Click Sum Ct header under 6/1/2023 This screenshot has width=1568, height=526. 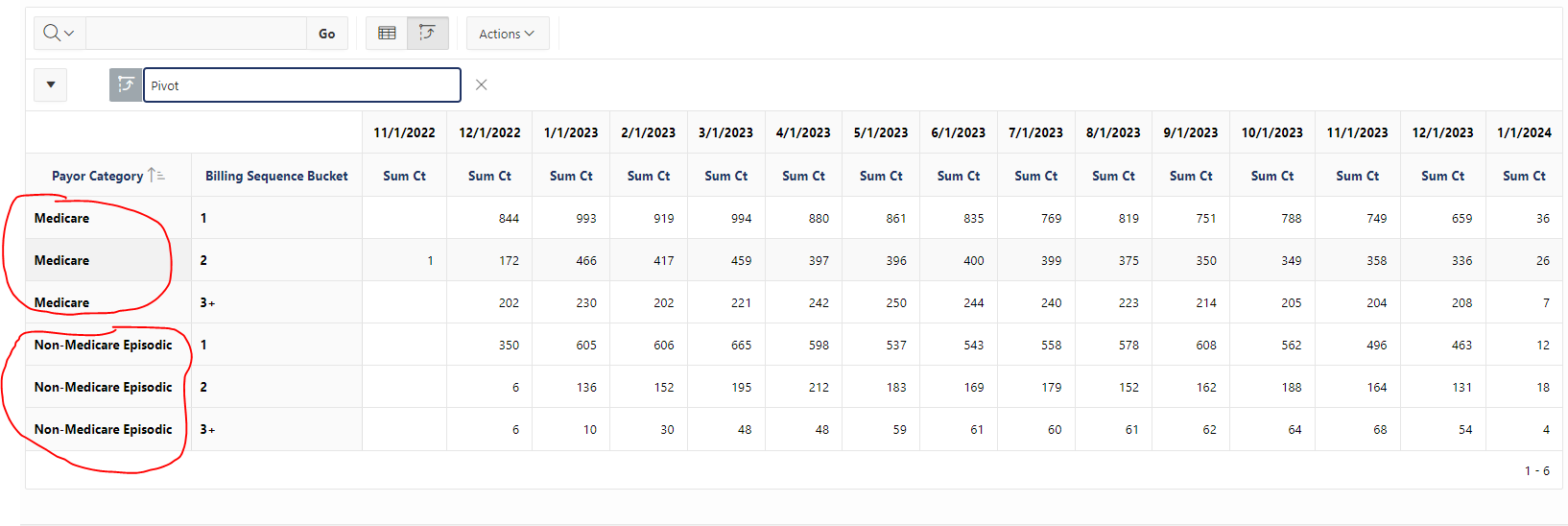[959, 176]
